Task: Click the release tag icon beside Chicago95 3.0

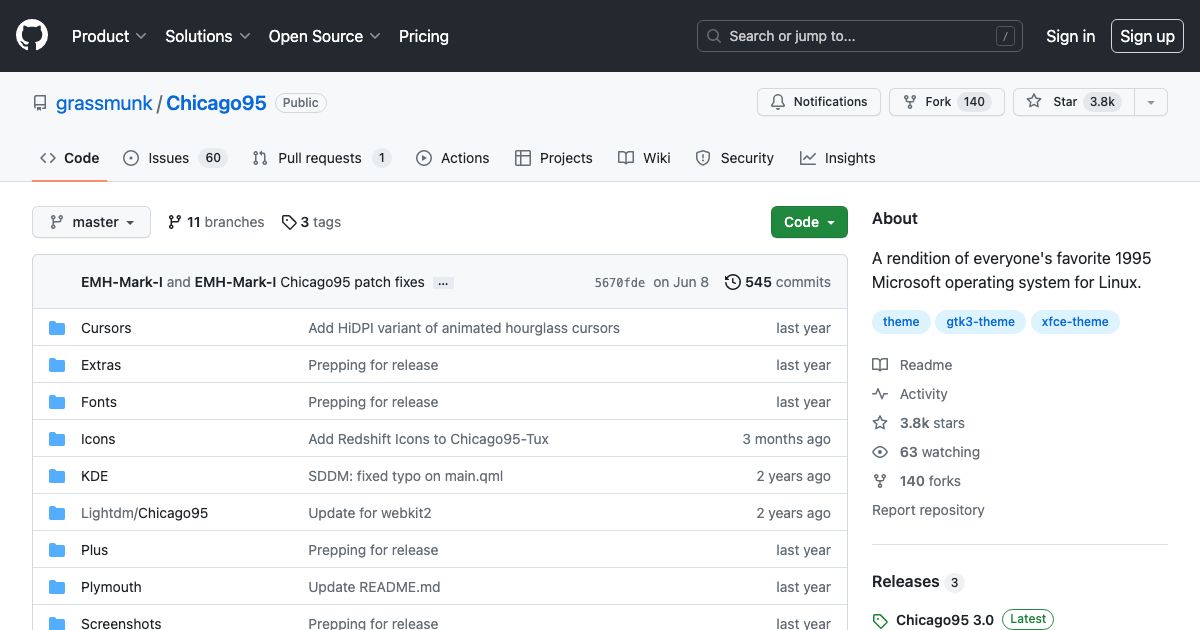Action: click(881, 620)
